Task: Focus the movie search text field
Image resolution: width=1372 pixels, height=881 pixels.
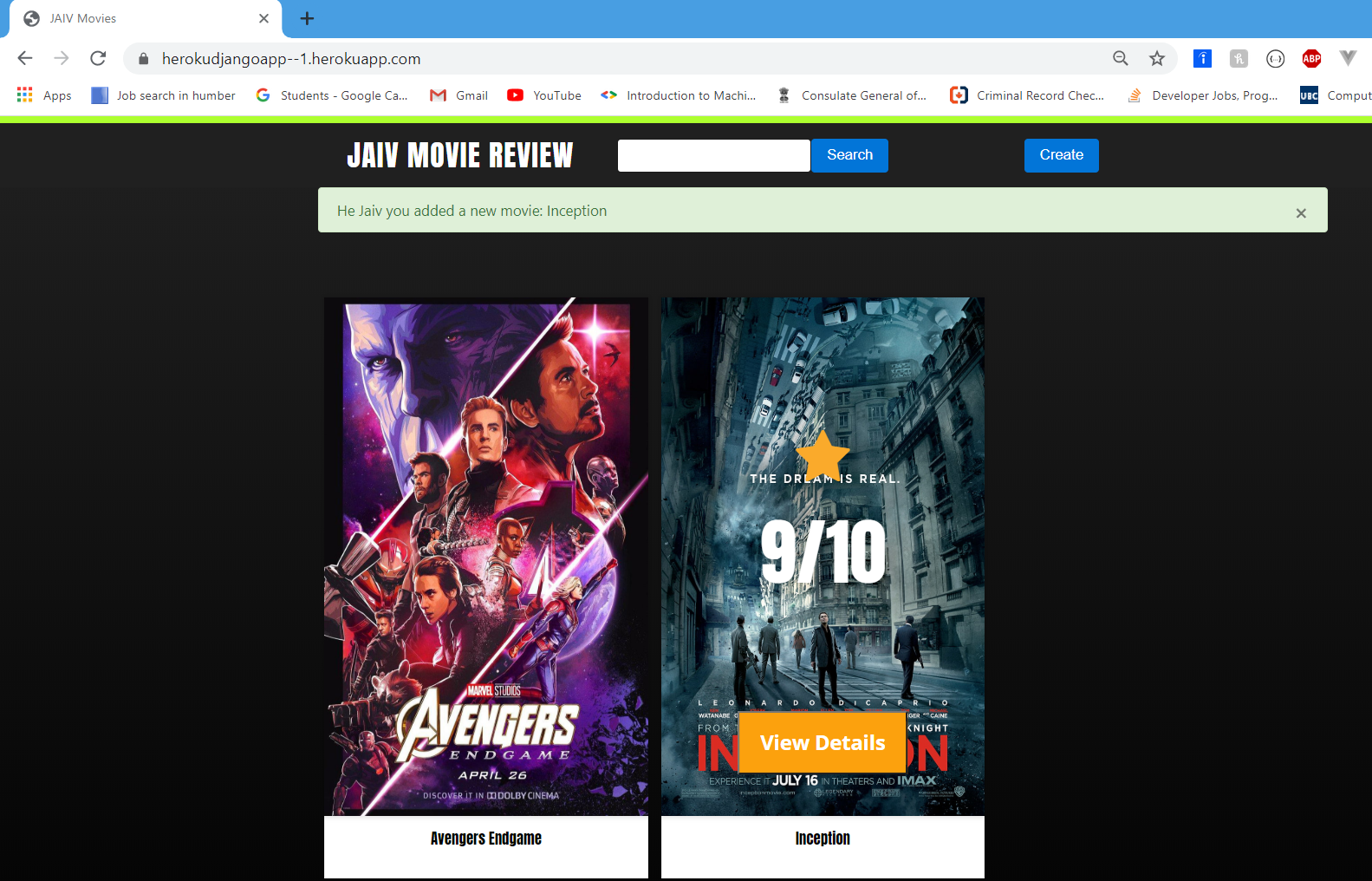Action: (x=713, y=155)
